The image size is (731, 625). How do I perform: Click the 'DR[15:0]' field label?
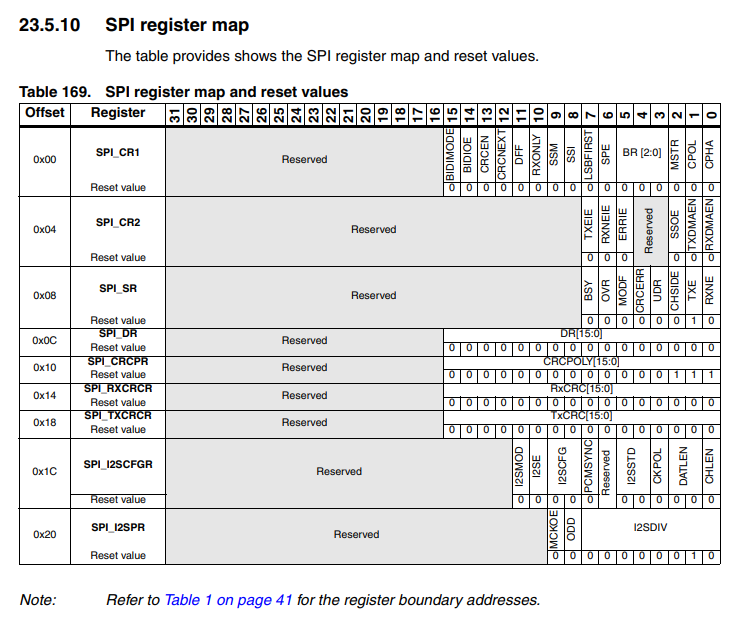(581, 334)
